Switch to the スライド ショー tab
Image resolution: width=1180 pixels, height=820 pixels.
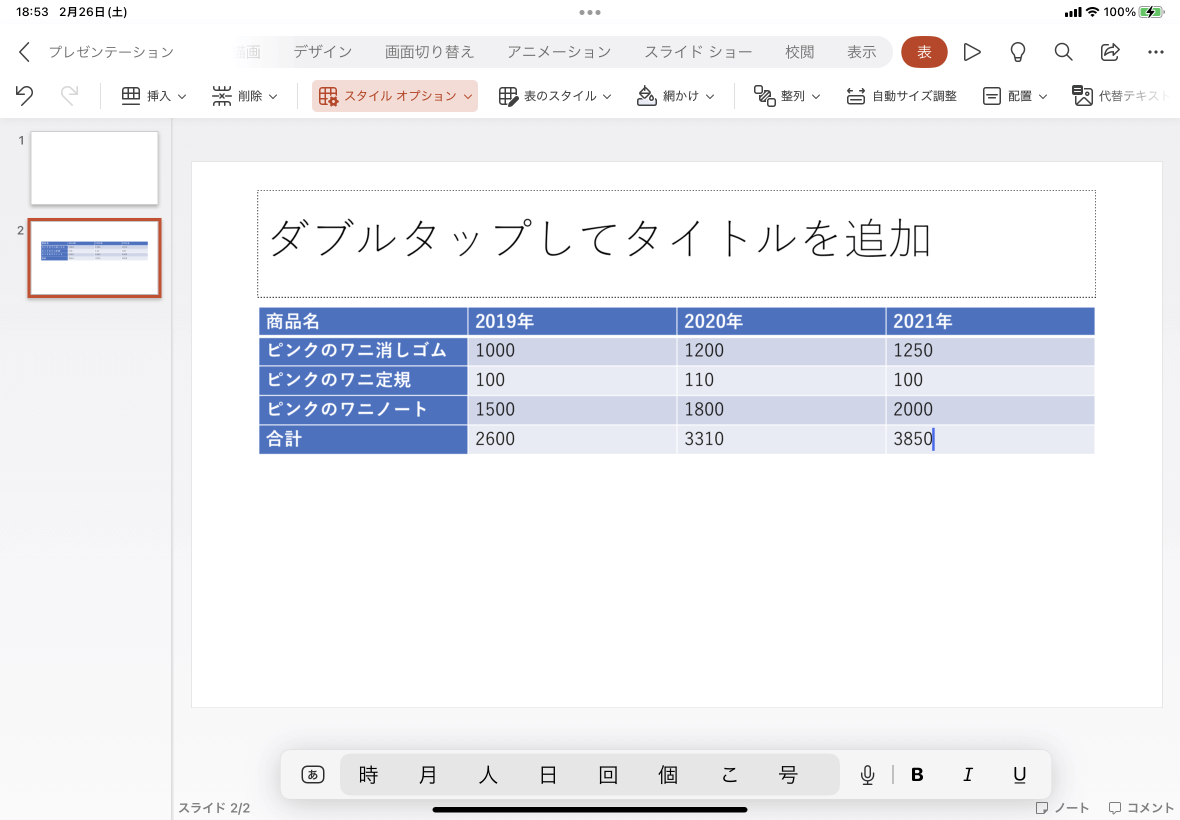[698, 51]
